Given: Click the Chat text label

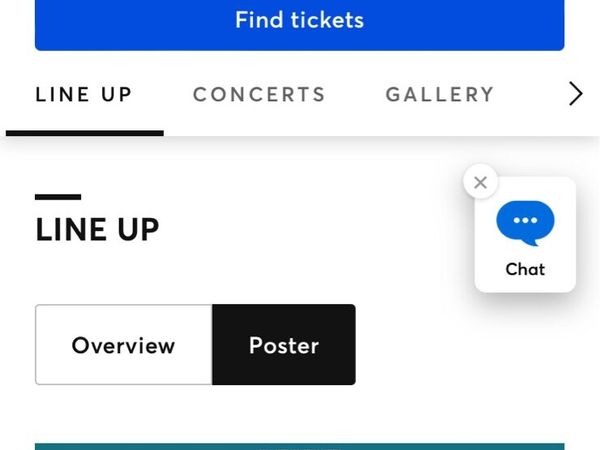Looking at the screenshot, I should click(x=525, y=269).
